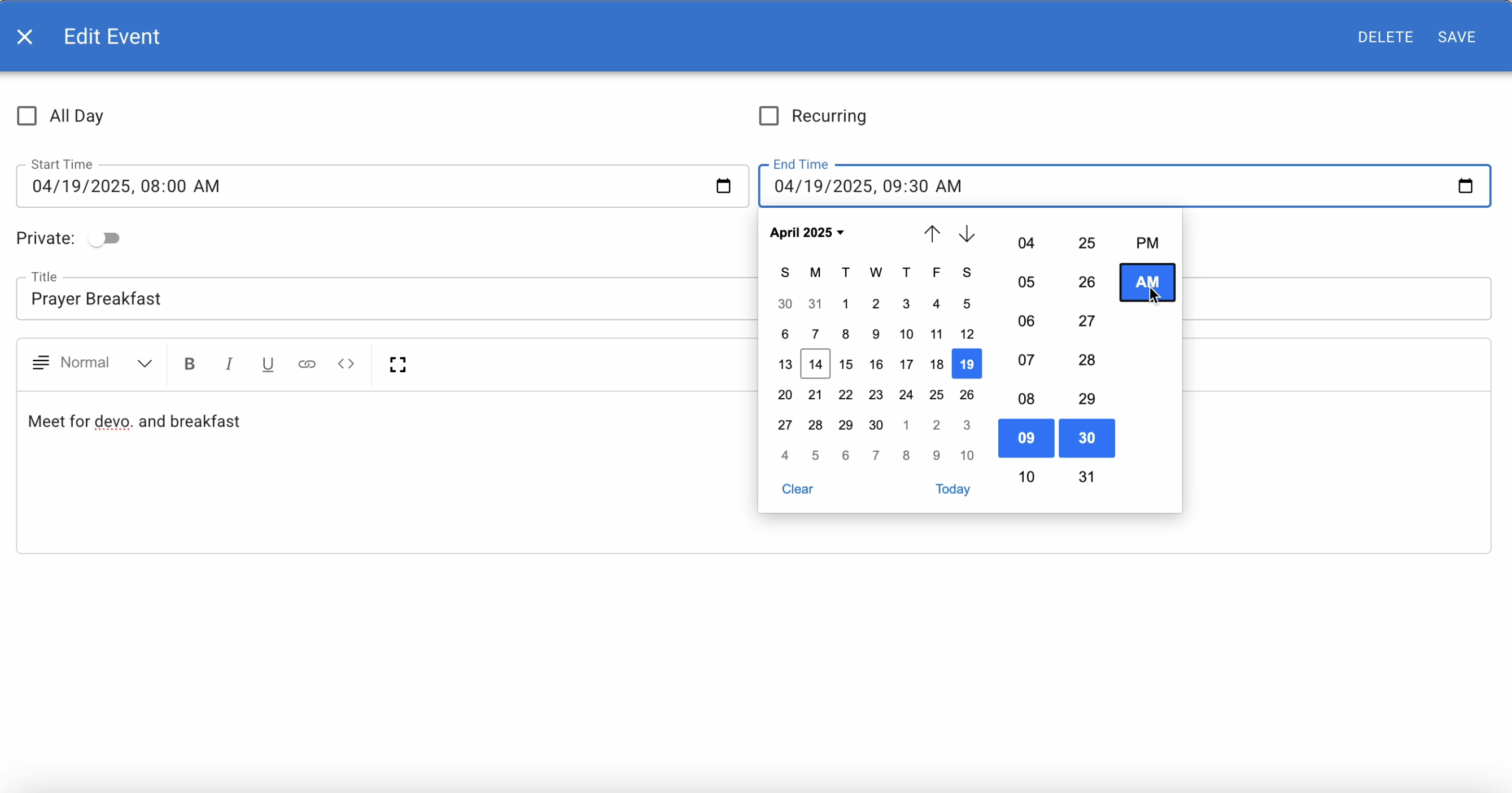
Task: Underline the selected text
Action: 268,364
